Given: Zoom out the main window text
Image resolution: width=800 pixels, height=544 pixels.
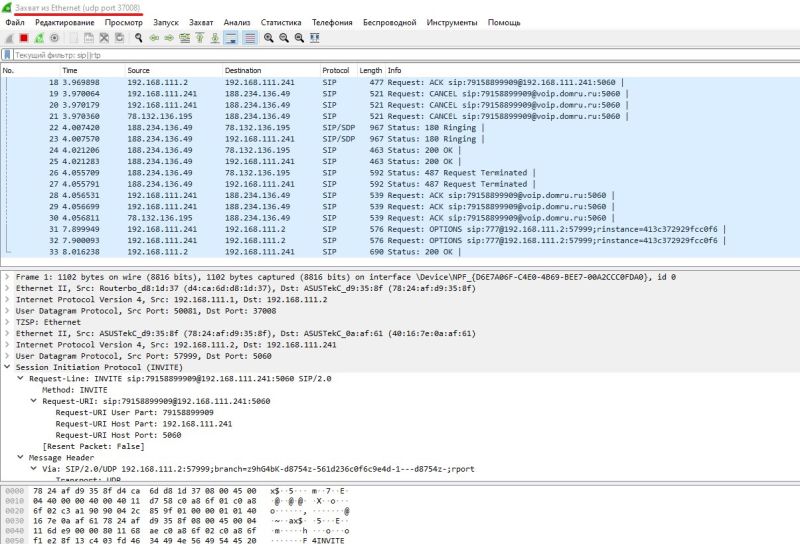Looking at the screenshot, I should click(284, 38).
